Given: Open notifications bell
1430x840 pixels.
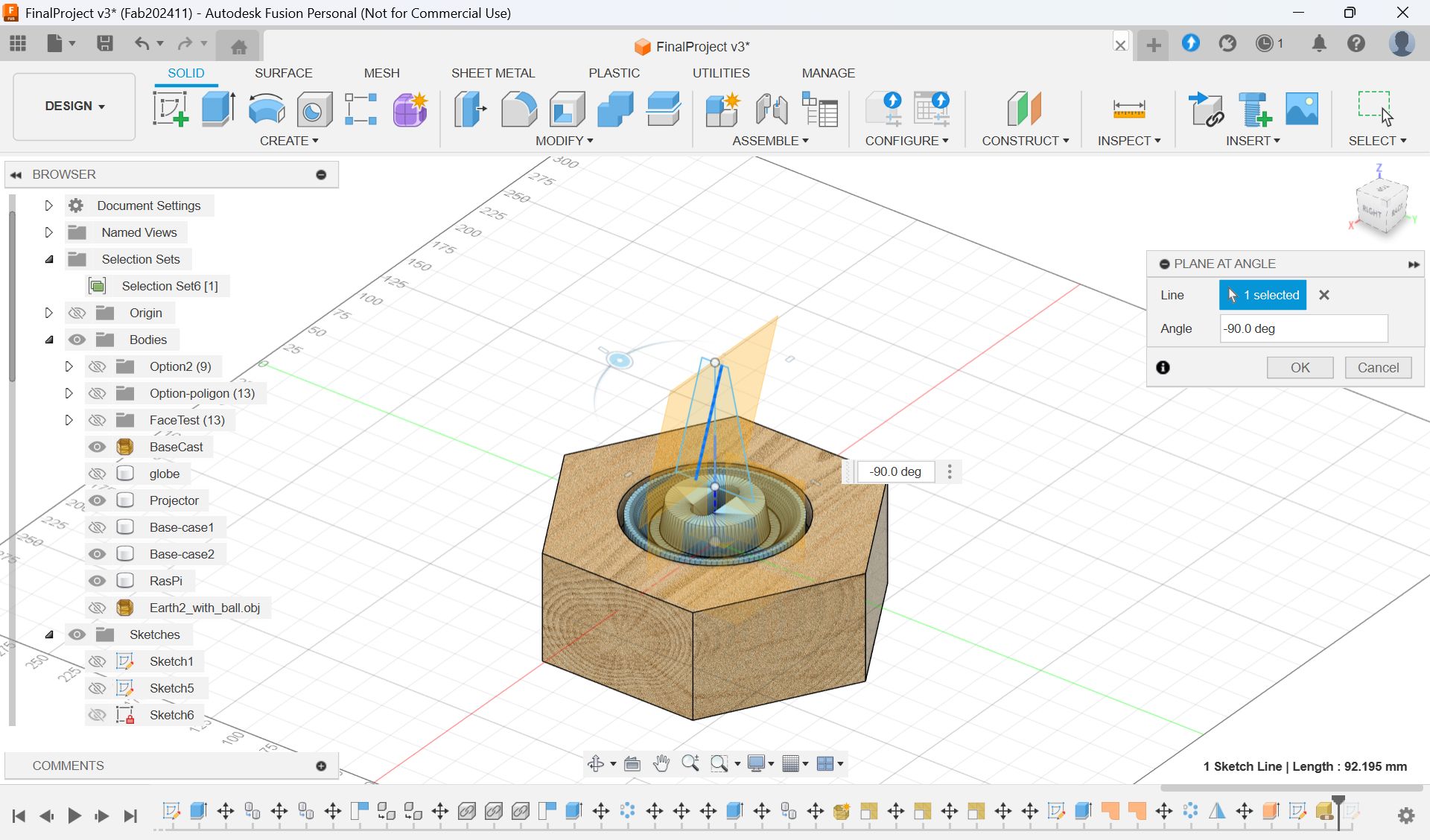Looking at the screenshot, I should (1319, 43).
